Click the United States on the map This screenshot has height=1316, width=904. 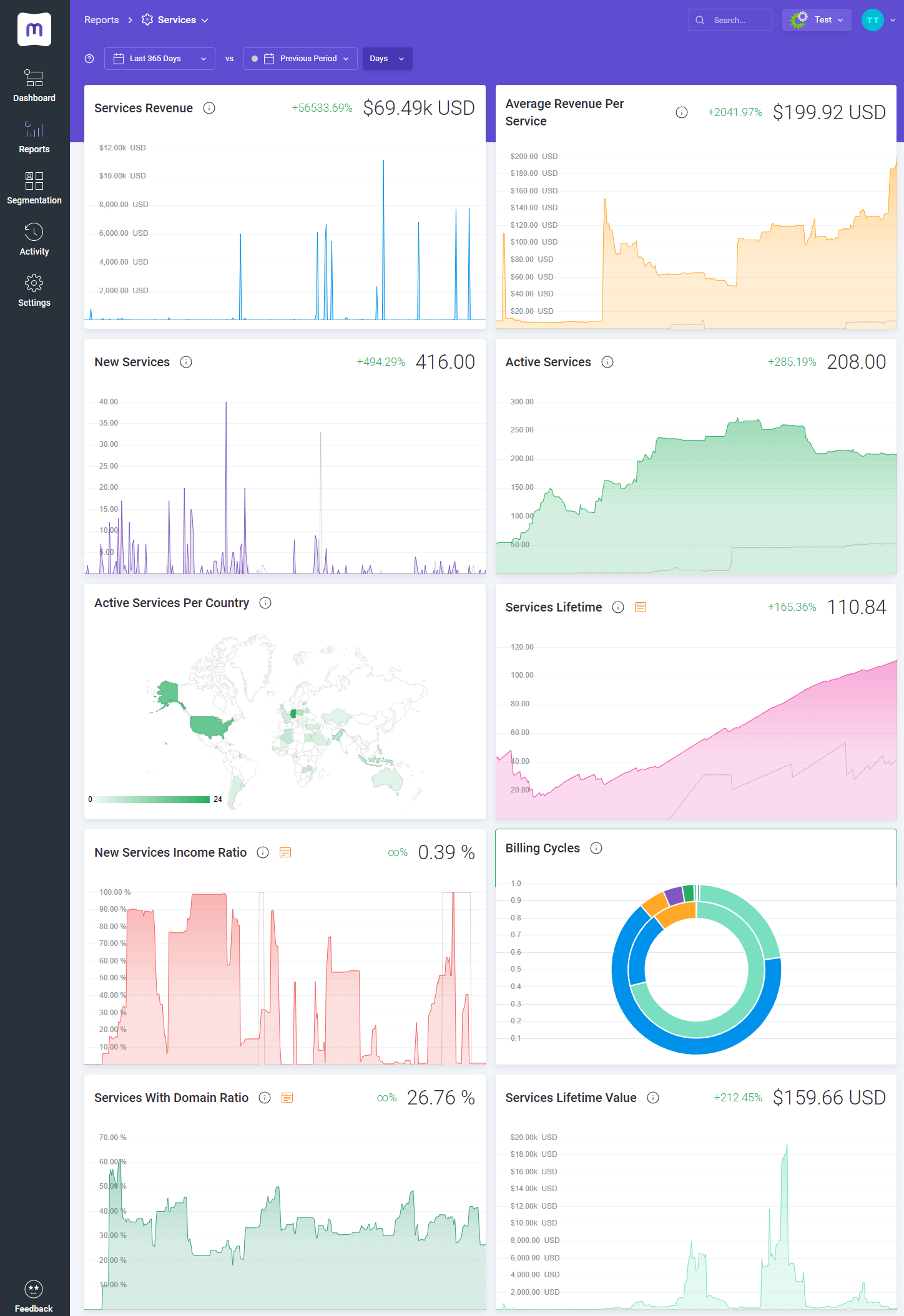point(210,726)
